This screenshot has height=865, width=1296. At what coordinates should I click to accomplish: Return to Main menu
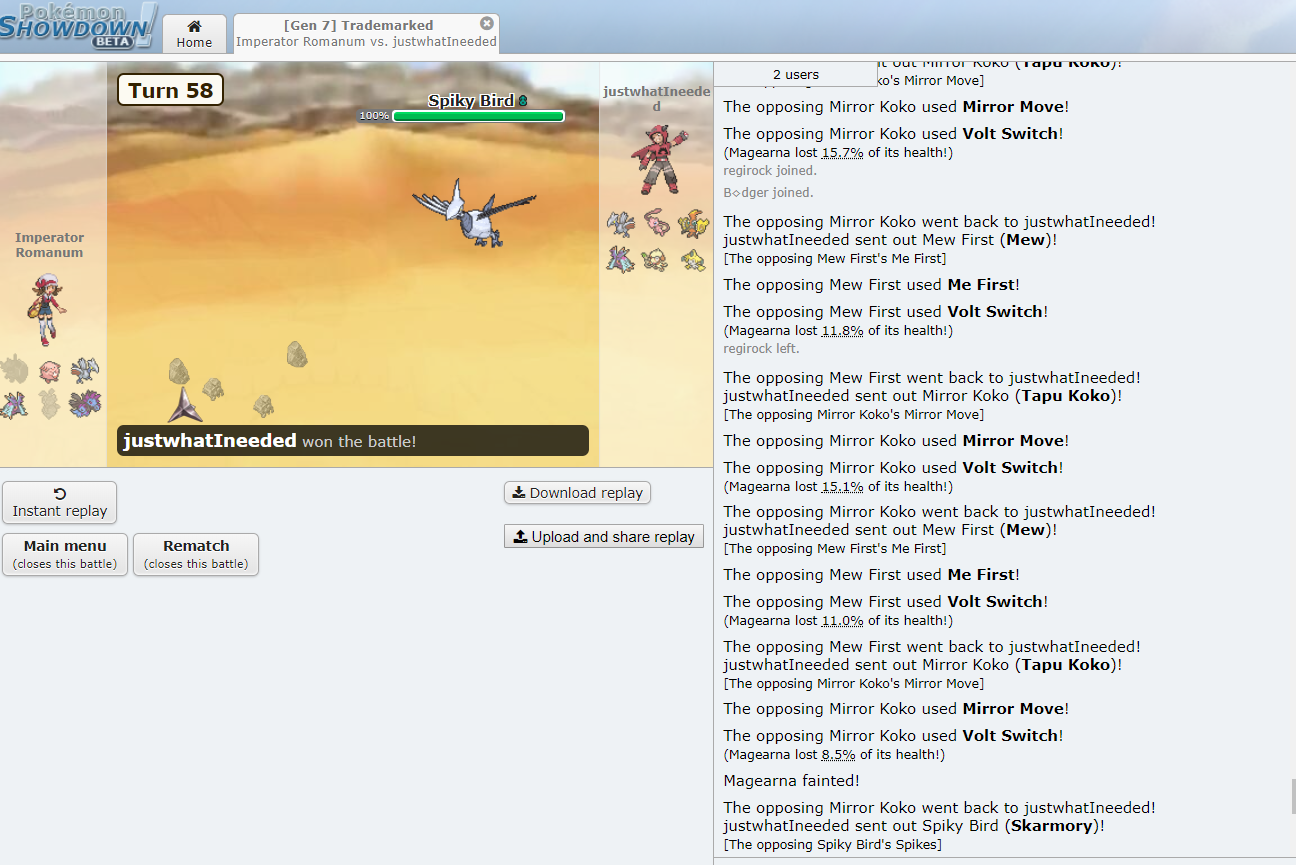(x=65, y=554)
